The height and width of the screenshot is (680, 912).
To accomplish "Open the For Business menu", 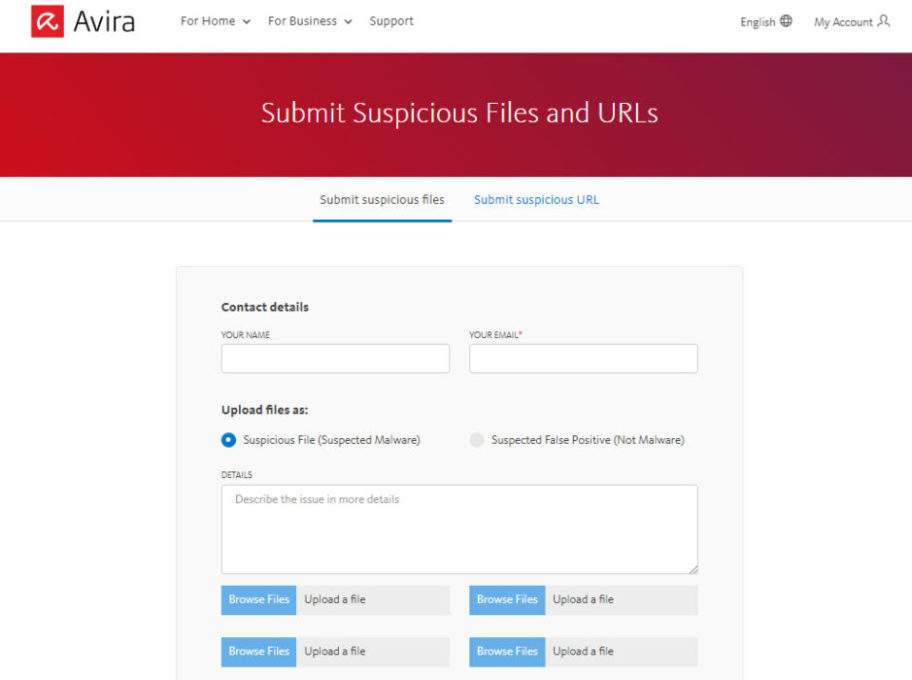I will click(x=310, y=21).
